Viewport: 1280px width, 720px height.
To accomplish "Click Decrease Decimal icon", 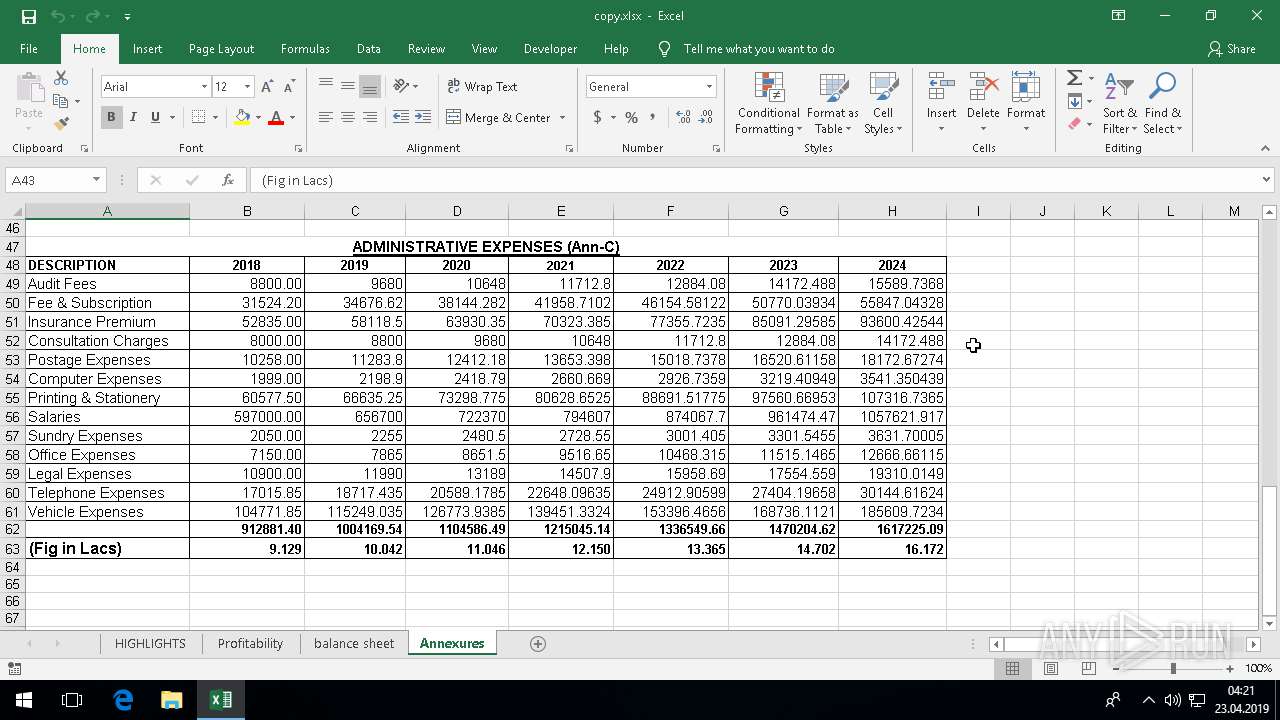I will (706, 117).
